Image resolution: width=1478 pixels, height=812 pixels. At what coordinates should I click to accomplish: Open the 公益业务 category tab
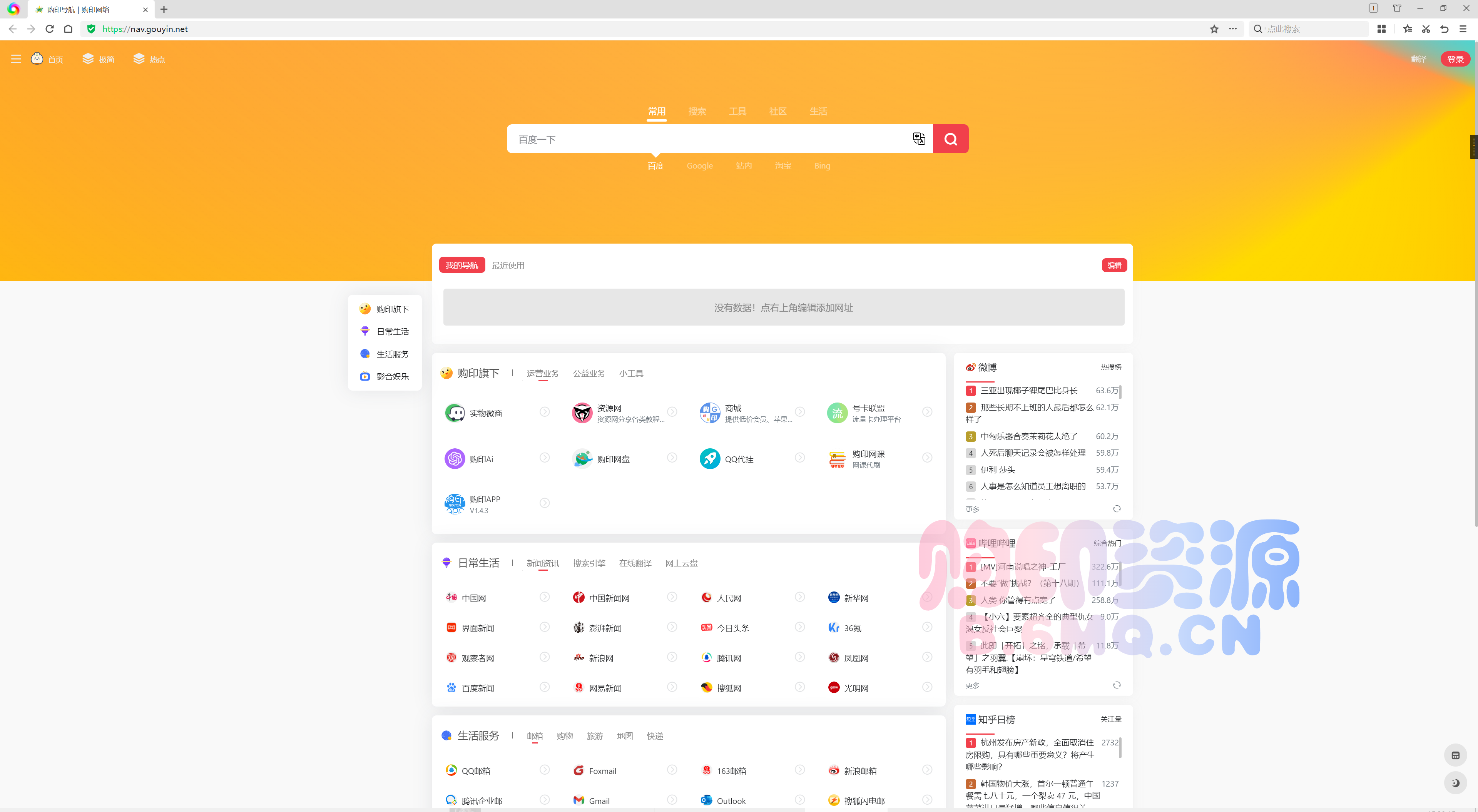[589, 374]
